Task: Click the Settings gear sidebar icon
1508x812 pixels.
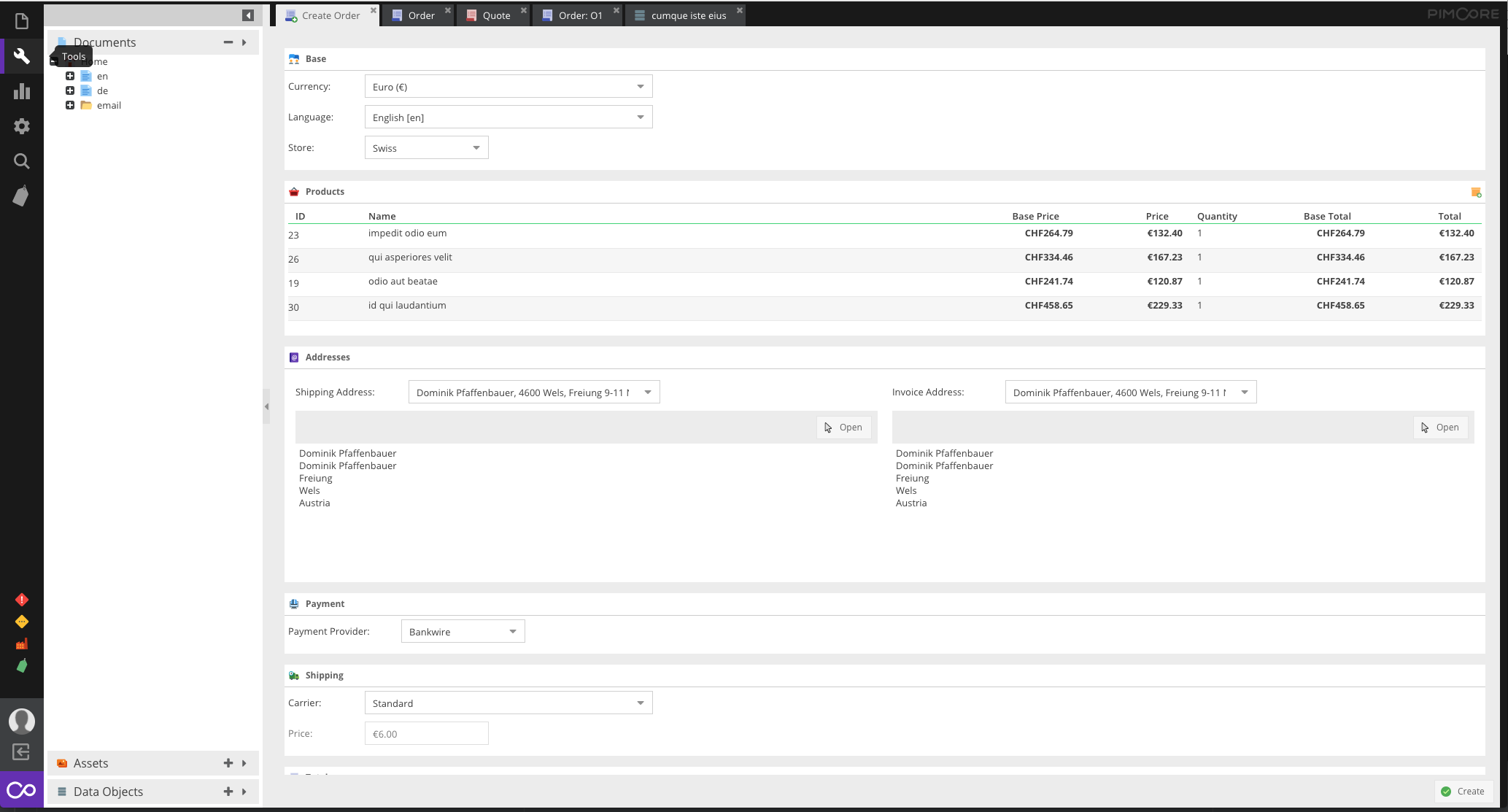Action: click(x=21, y=126)
